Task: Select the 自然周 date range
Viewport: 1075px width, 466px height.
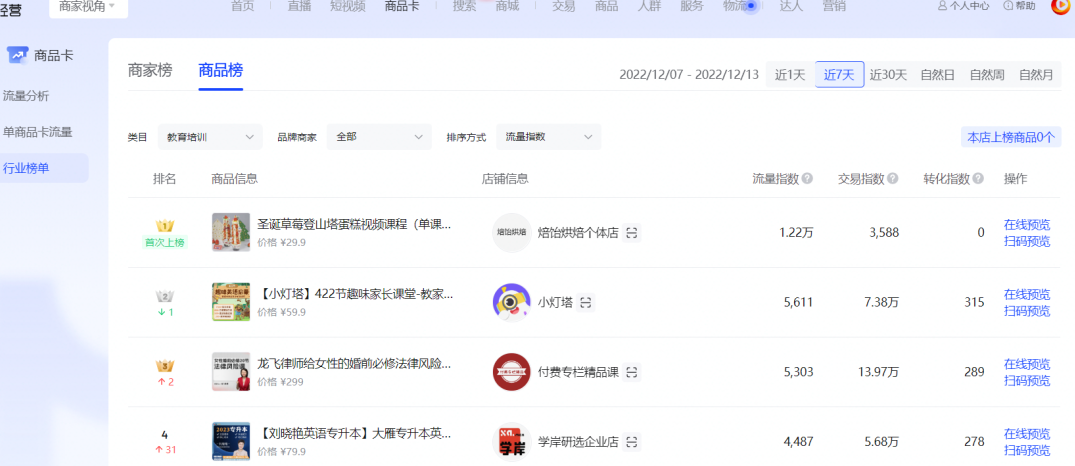Action: [987, 75]
